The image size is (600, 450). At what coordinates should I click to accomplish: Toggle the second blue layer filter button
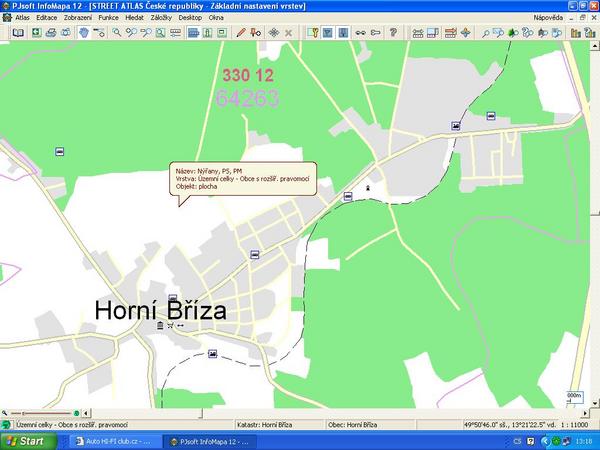pyautogui.click(x=343, y=33)
